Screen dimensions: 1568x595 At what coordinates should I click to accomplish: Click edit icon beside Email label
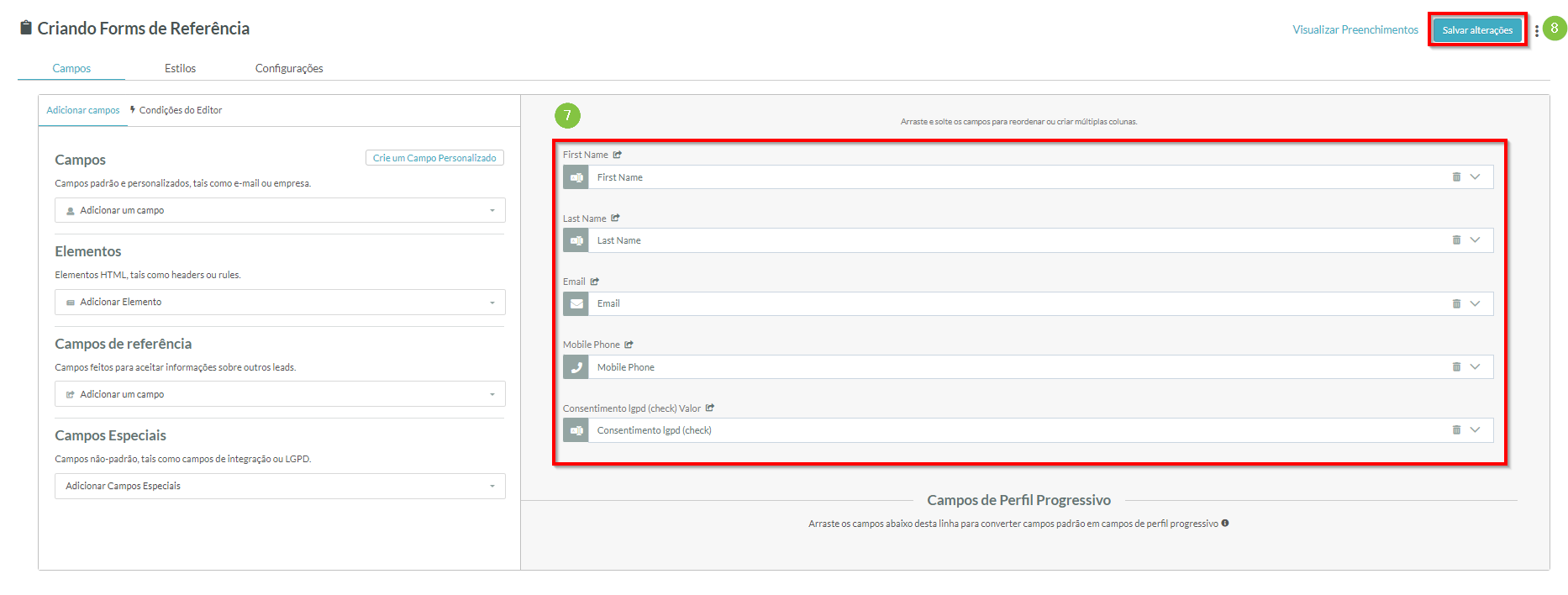coord(595,282)
